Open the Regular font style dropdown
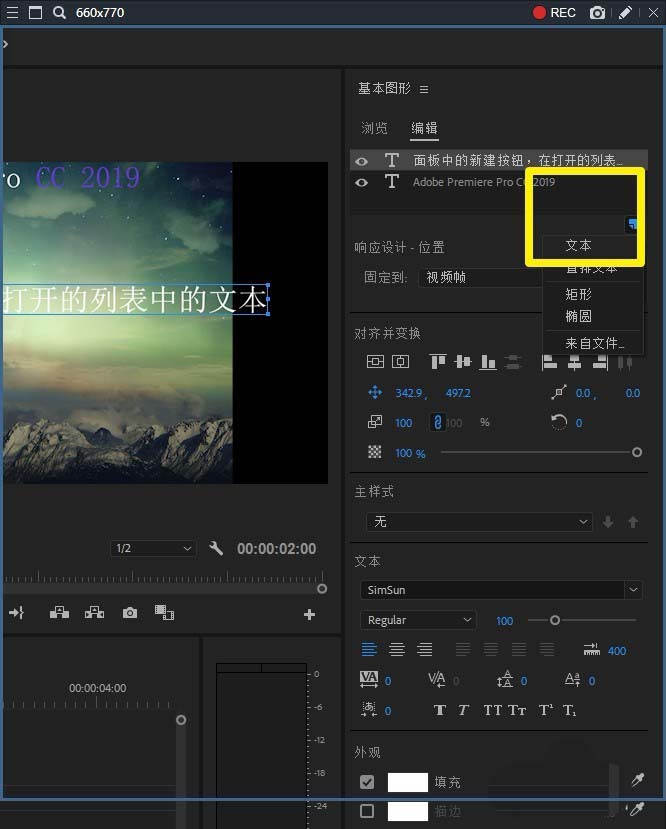Viewport: 666px width, 829px height. (x=418, y=620)
